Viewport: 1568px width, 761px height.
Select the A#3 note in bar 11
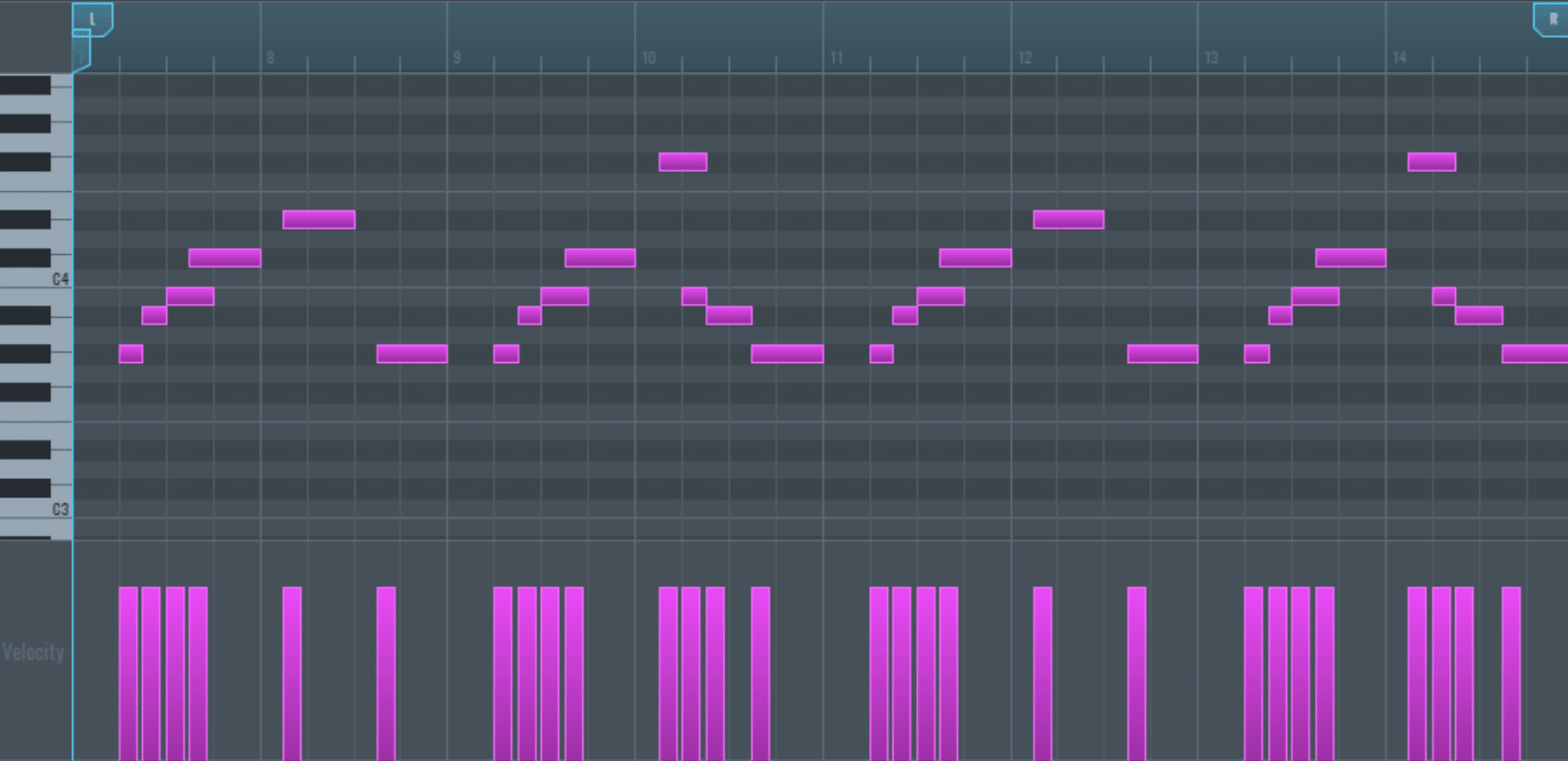coord(905,316)
